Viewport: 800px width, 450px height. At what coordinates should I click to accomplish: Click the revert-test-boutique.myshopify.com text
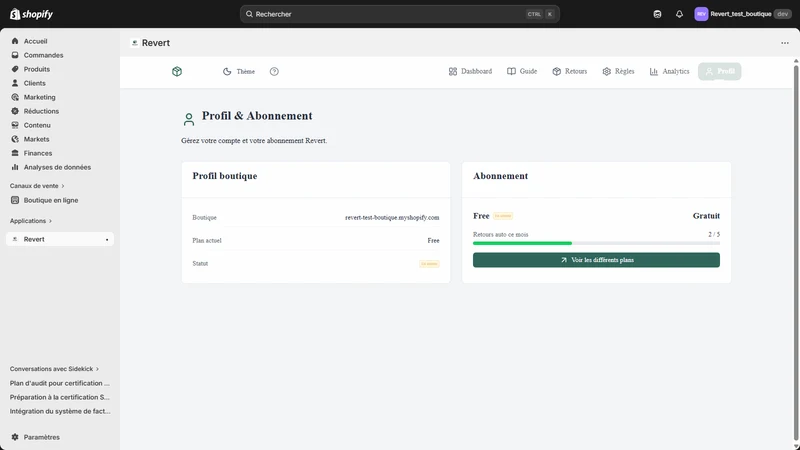pos(392,217)
